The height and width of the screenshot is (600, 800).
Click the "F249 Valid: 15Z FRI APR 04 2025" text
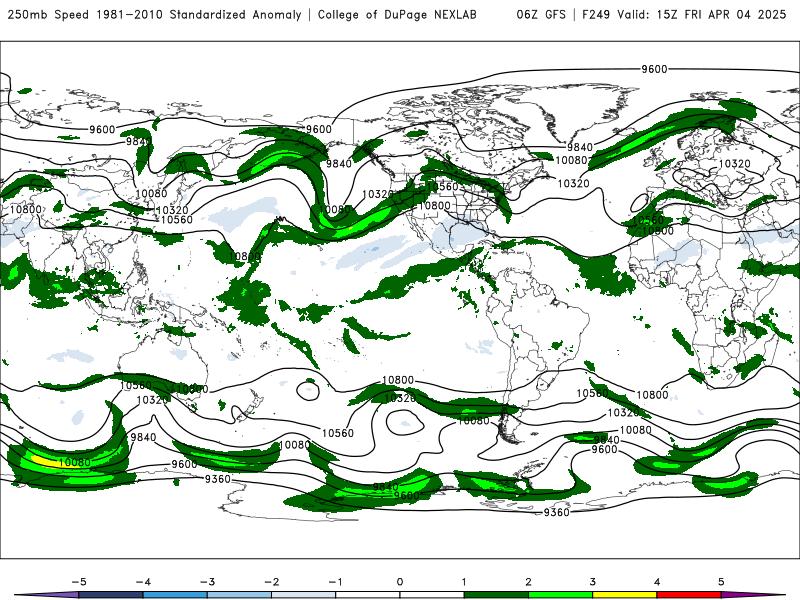coord(684,15)
